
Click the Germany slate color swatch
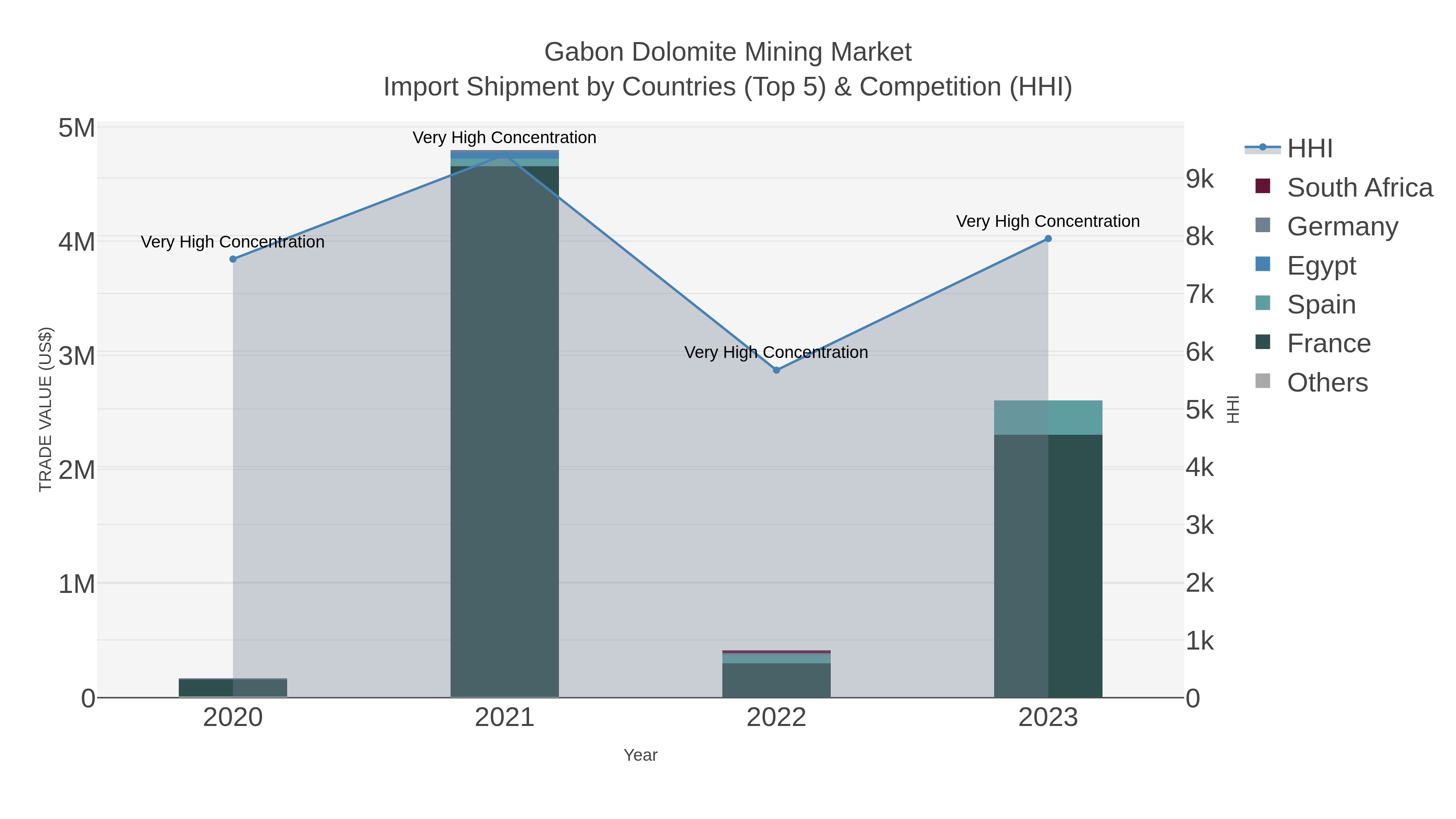1263,225
